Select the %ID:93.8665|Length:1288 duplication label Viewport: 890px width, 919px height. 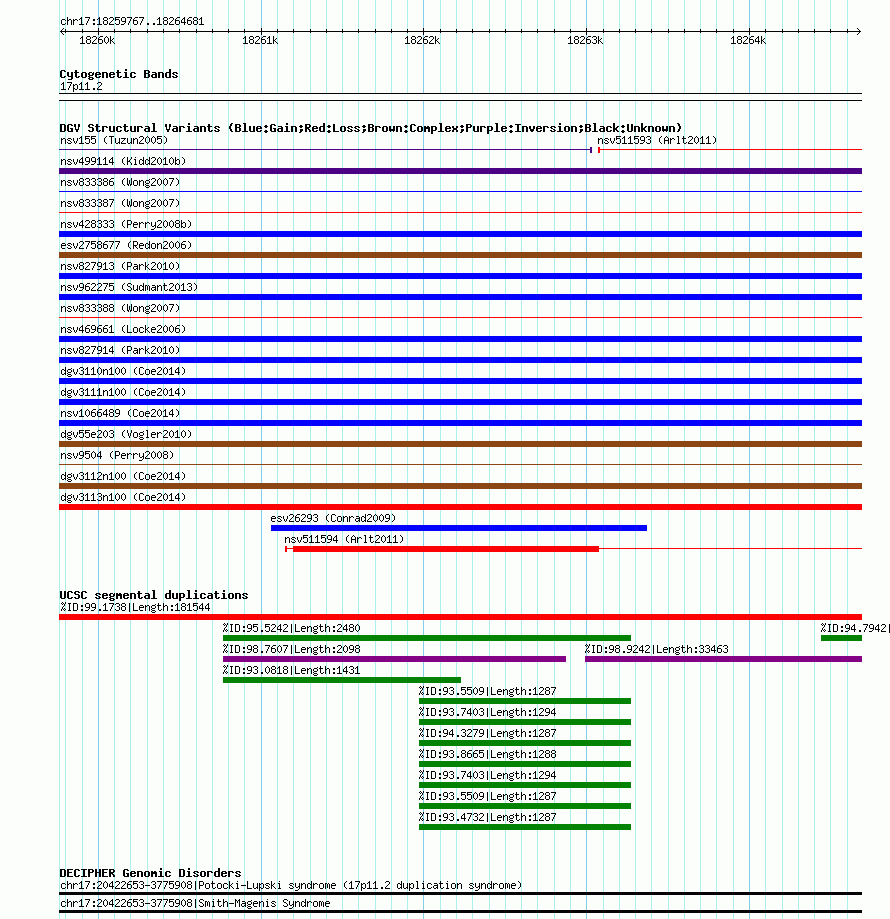tap(487, 754)
